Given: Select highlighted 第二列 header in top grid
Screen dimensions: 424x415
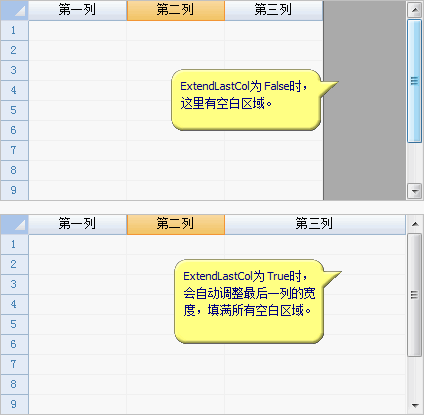Looking at the screenshot, I should (x=175, y=10).
